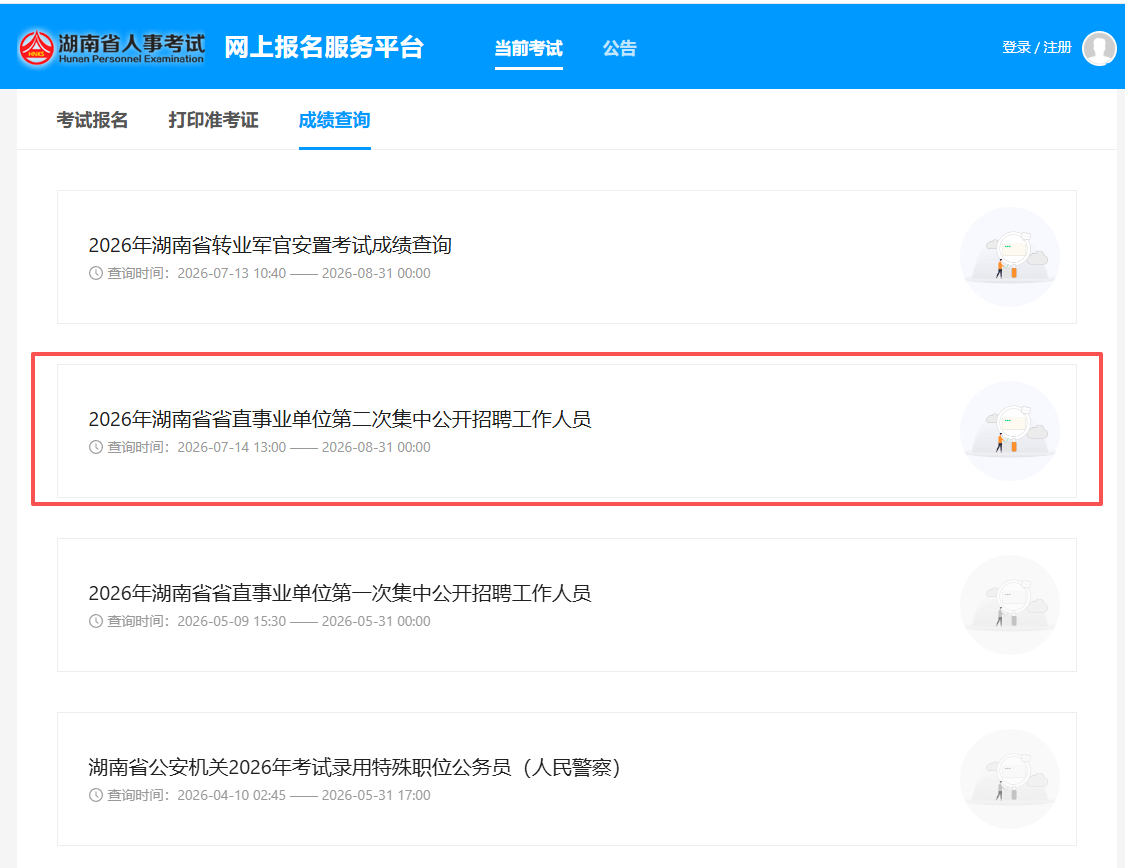Click clock icon beside 2026-04-10 02:45 time
The width and height of the screenshot is (1125, 868).
(95, 796)
